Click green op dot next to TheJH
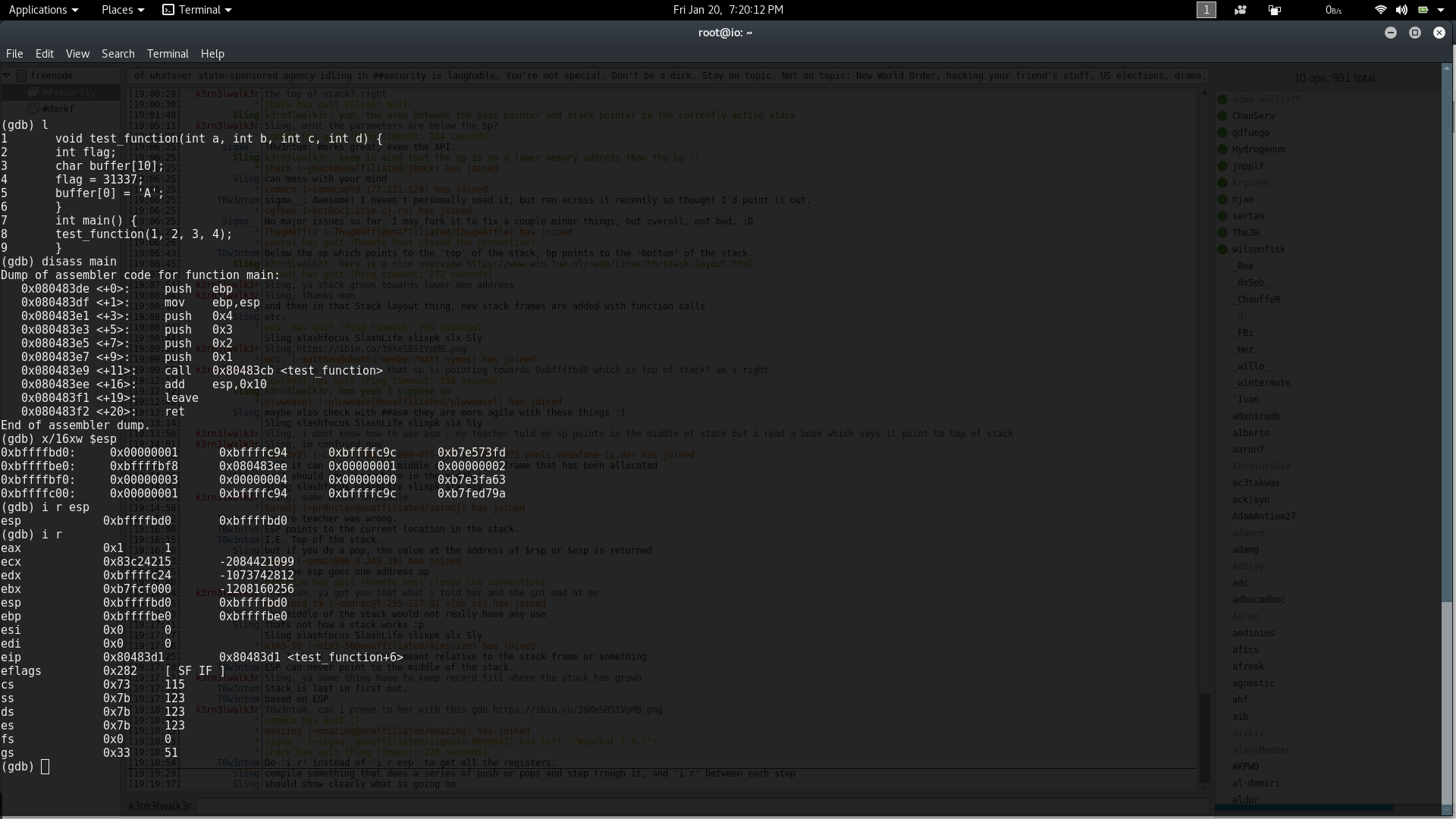This screenshot has width=1456, height=819. [x=1222, y=233]
